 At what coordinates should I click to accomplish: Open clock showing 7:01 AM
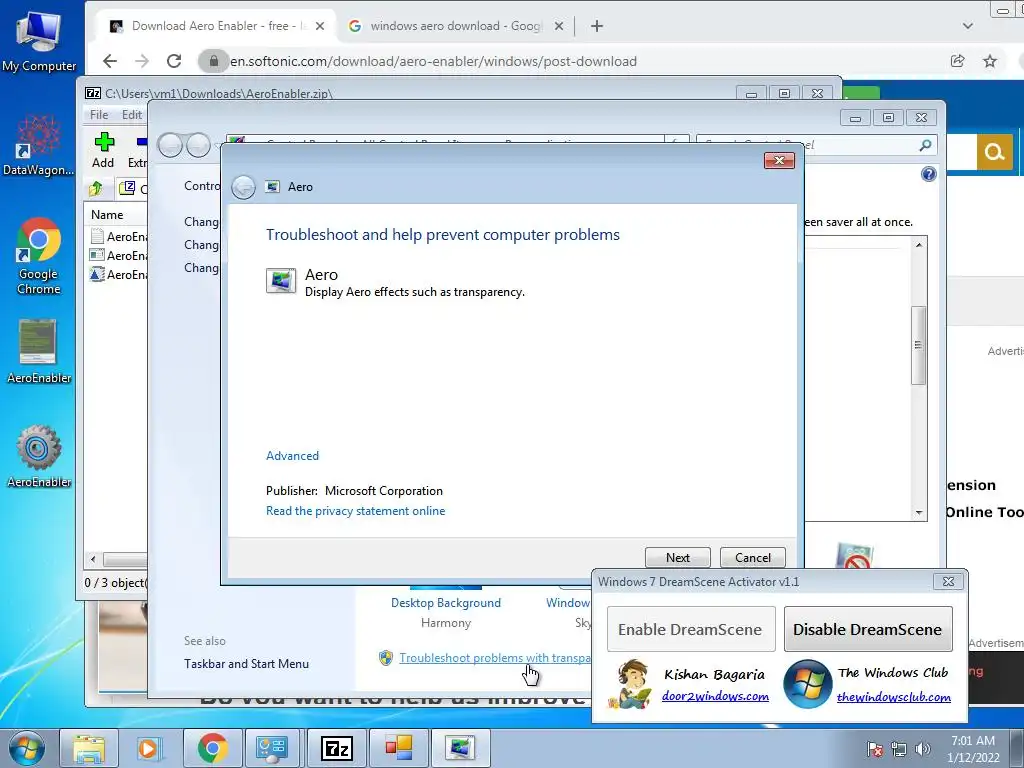973,749
